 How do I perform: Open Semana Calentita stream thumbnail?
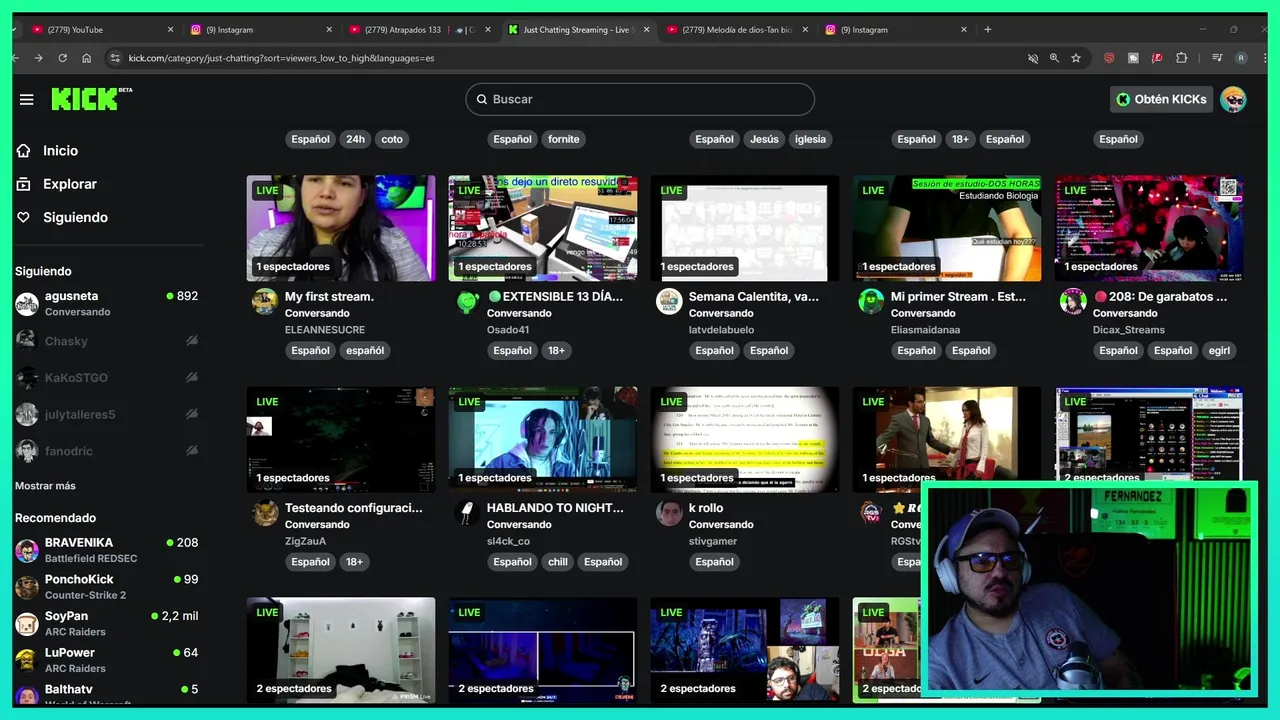[745, 228]
